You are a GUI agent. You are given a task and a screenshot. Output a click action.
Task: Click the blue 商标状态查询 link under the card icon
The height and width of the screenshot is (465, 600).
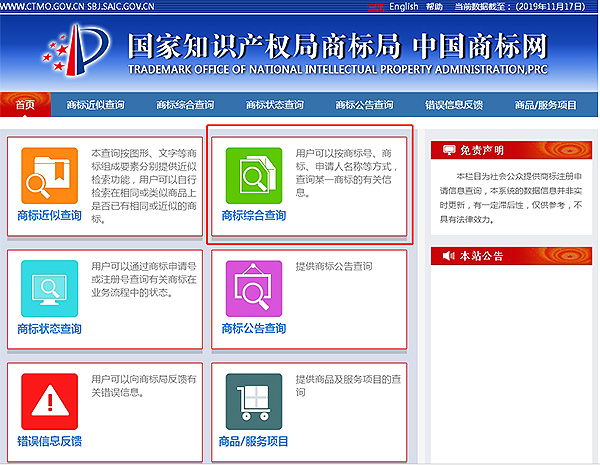[49, 328]
